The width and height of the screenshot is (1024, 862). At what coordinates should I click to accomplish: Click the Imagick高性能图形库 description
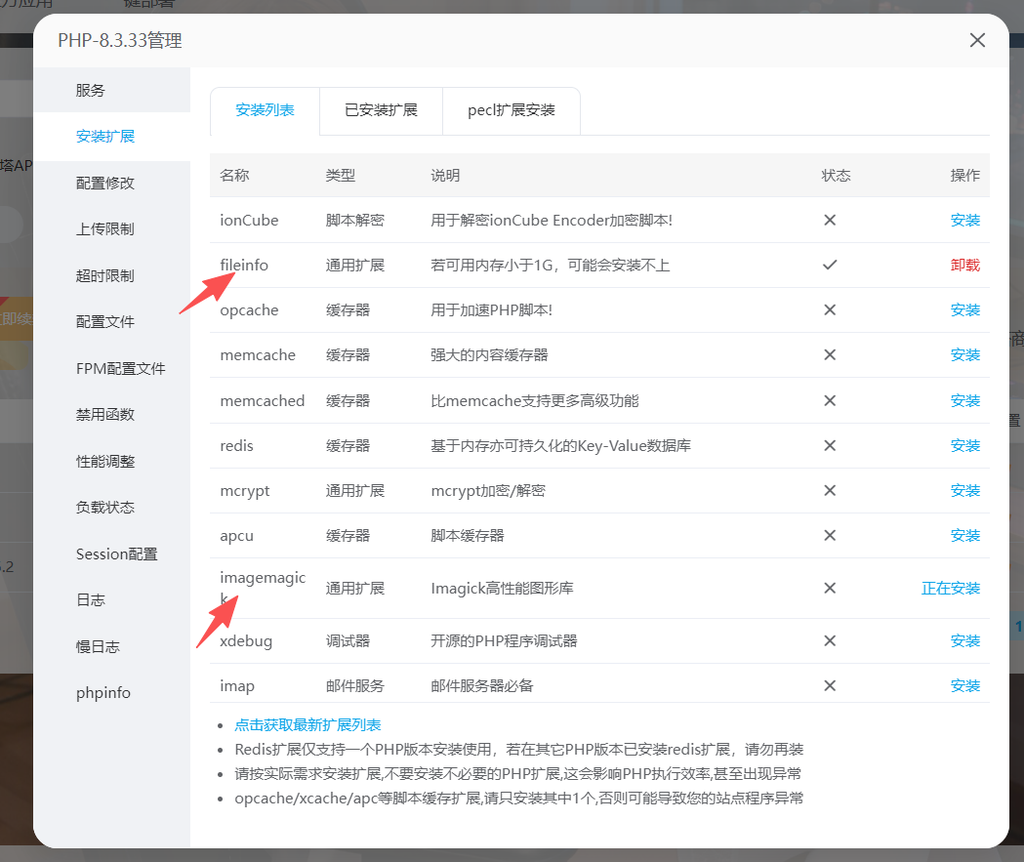502,589
